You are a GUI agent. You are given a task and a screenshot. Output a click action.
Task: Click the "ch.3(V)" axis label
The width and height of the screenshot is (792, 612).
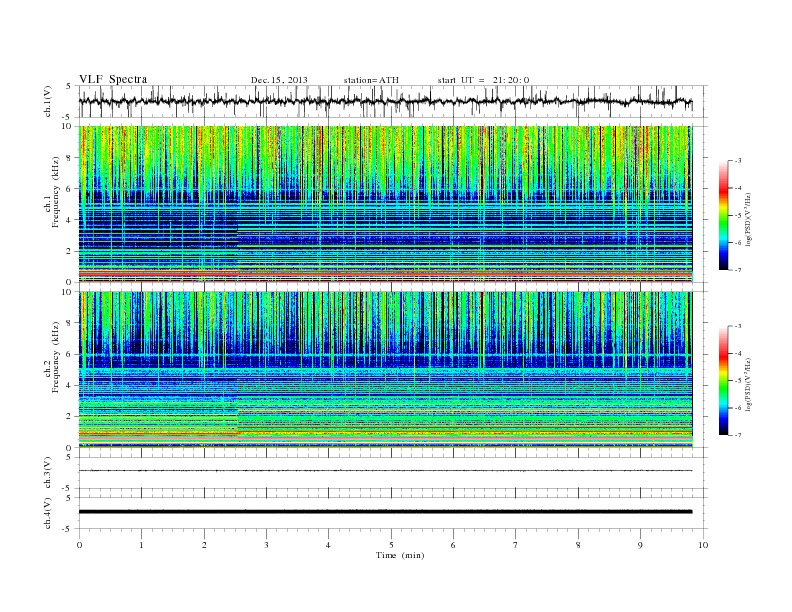[x=48, y=473]
